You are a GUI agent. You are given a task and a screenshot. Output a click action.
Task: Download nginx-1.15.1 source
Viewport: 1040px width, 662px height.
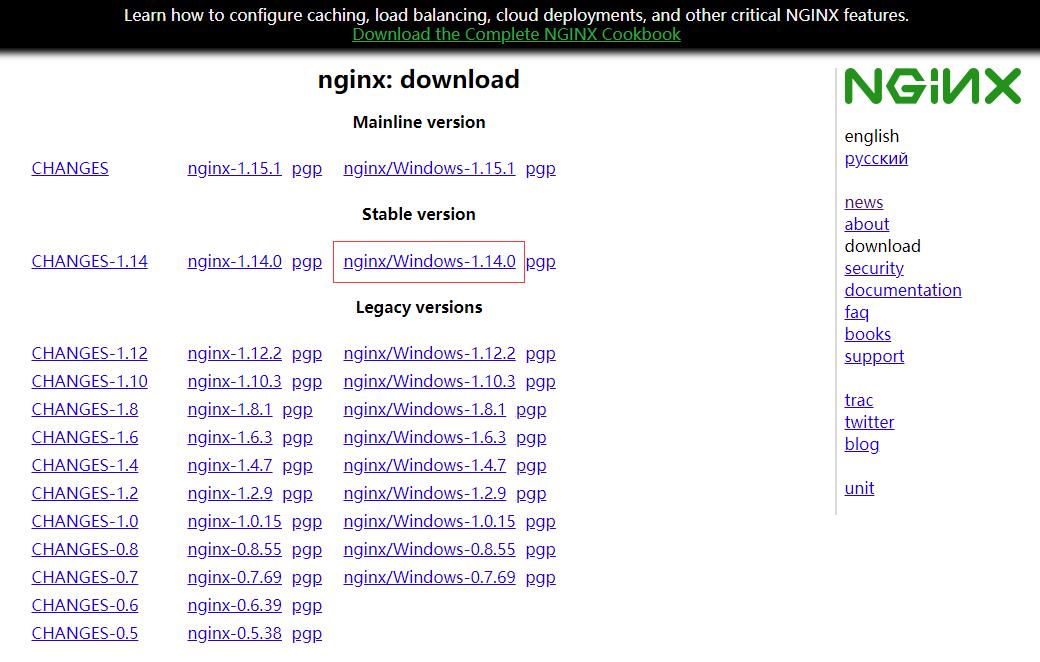tap(234, 168)
